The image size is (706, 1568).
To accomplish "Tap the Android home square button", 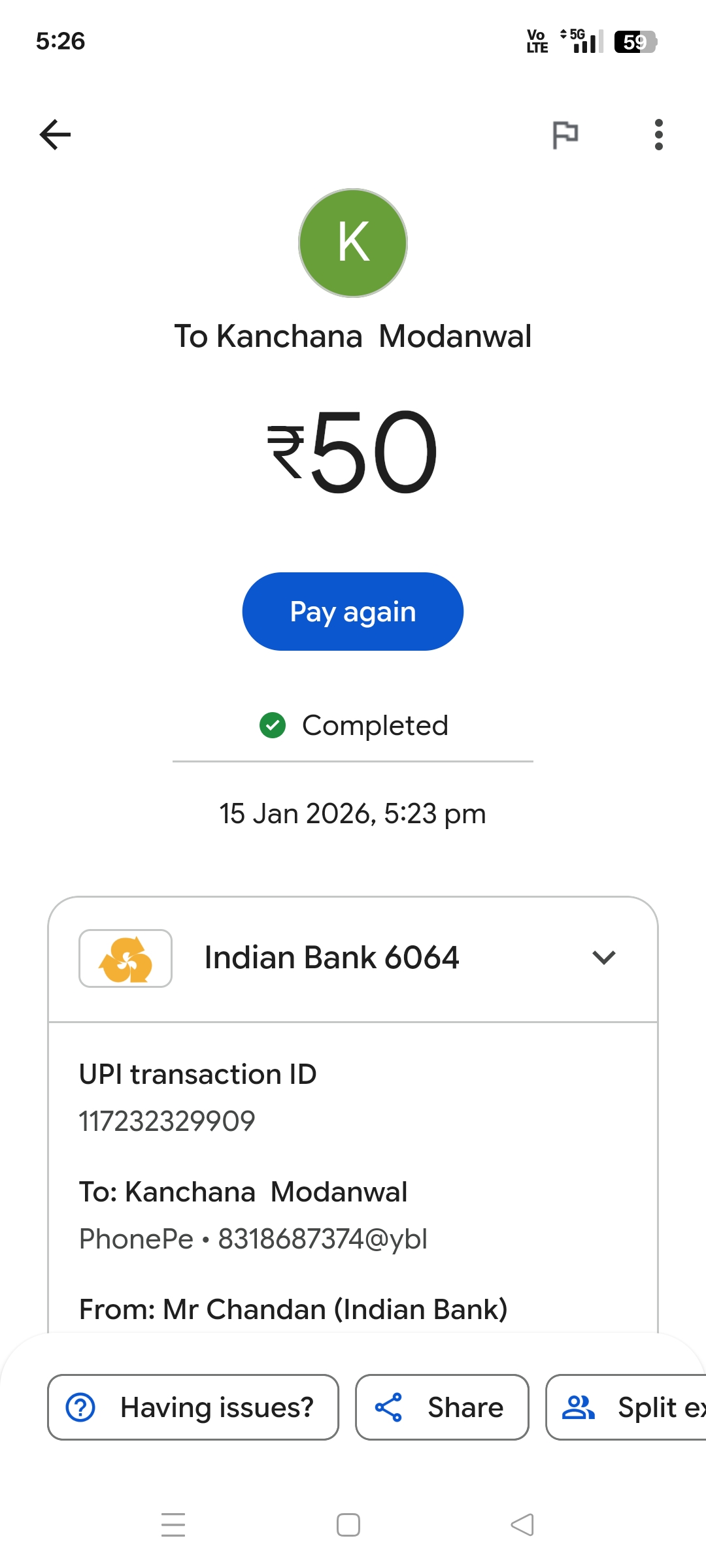I will [x=348, y=1525].
